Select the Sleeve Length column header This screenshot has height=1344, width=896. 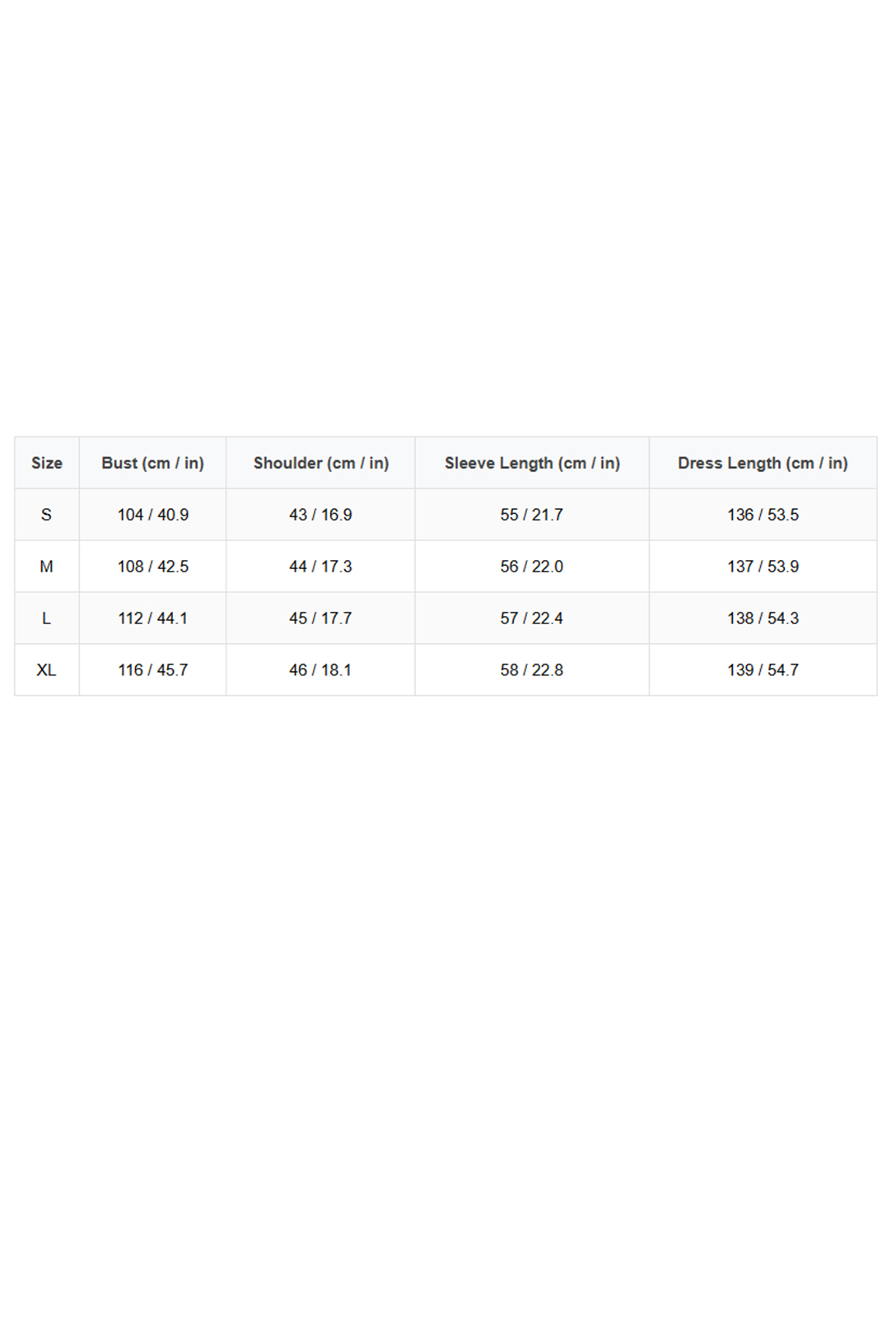coord(532,463)
